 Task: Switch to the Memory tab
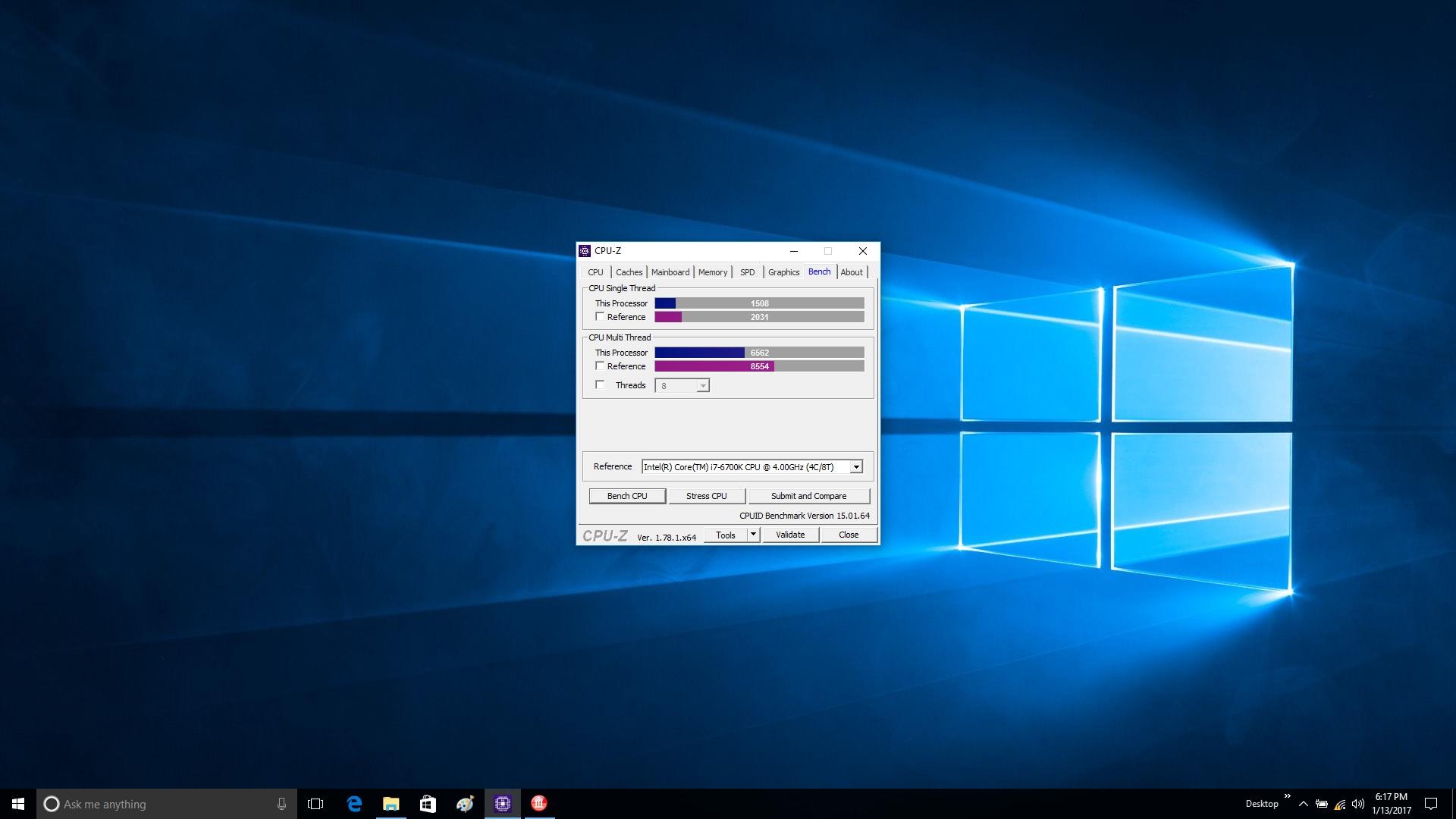point(713,272)
